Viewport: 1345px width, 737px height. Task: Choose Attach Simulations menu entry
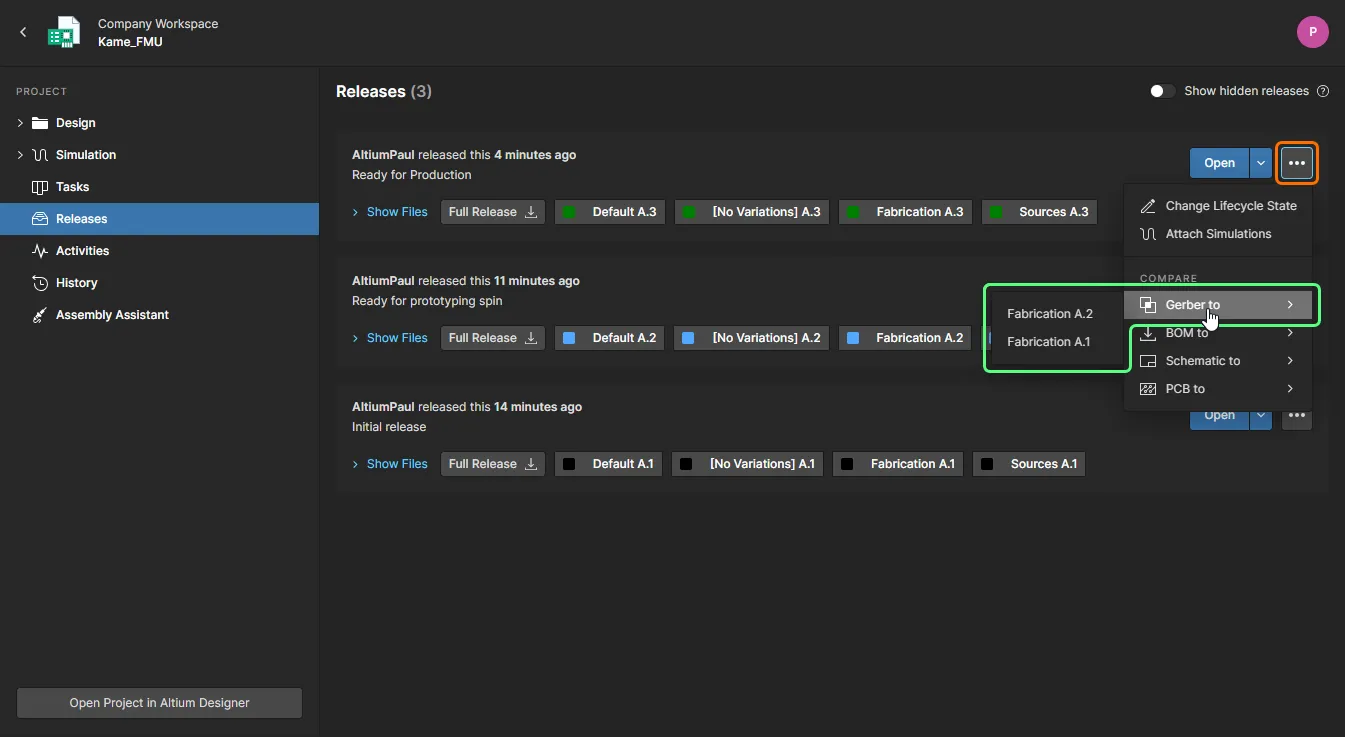pyautogui.click(x=1218, y=234)
